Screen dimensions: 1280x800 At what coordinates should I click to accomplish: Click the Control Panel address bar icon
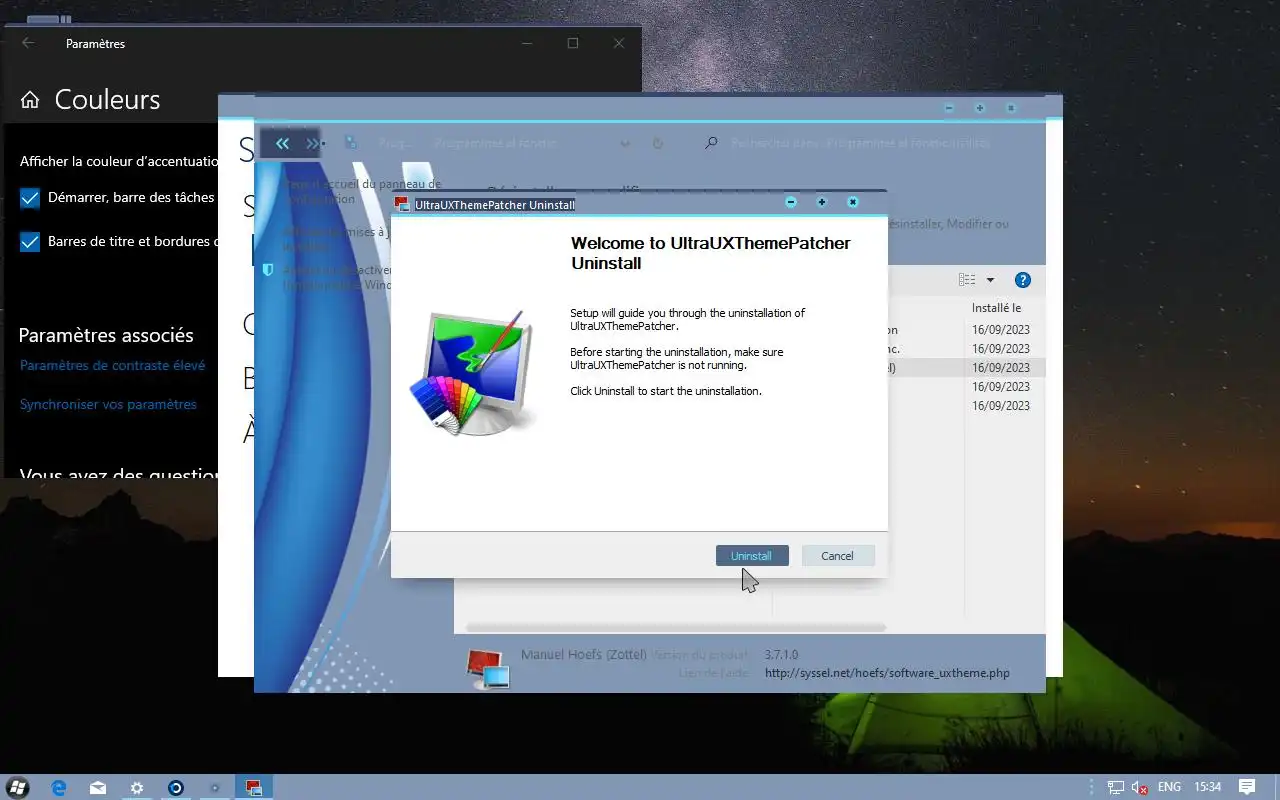(351, 144)
